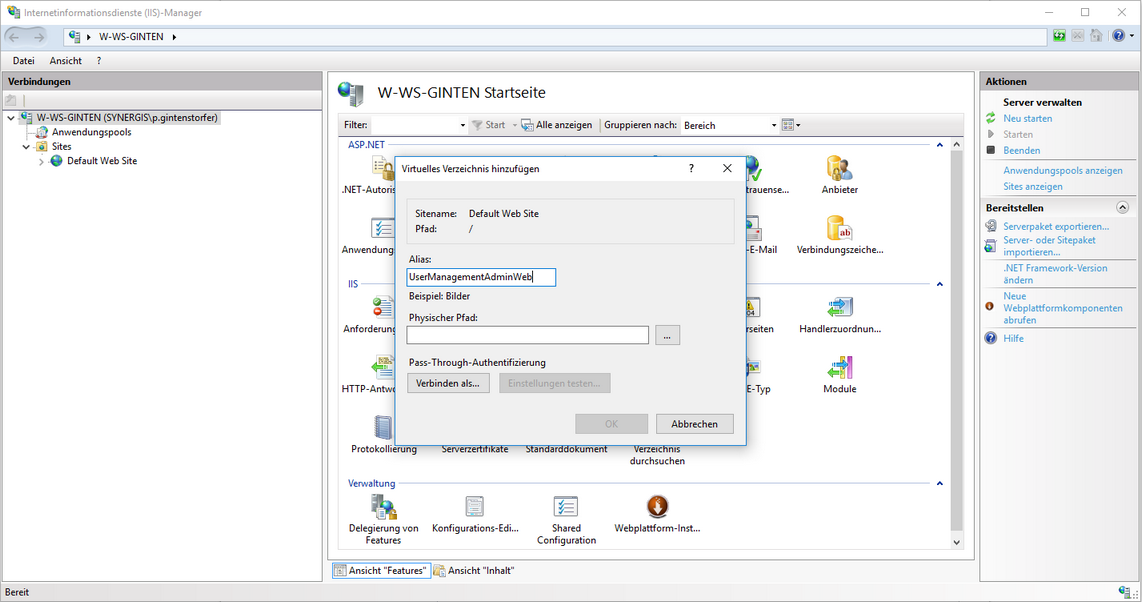Open Delegierung von Features icon

[x=383, y=508]
